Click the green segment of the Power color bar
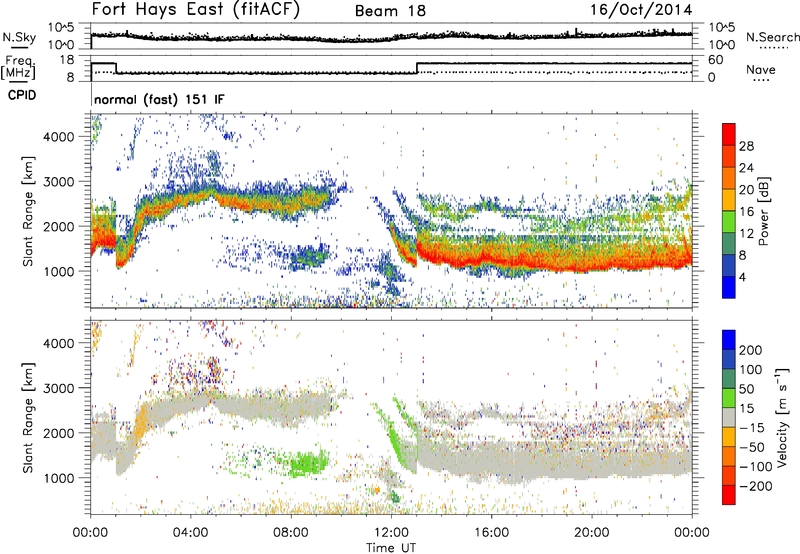The image size is (800, 554). click(x=729, y=222)
